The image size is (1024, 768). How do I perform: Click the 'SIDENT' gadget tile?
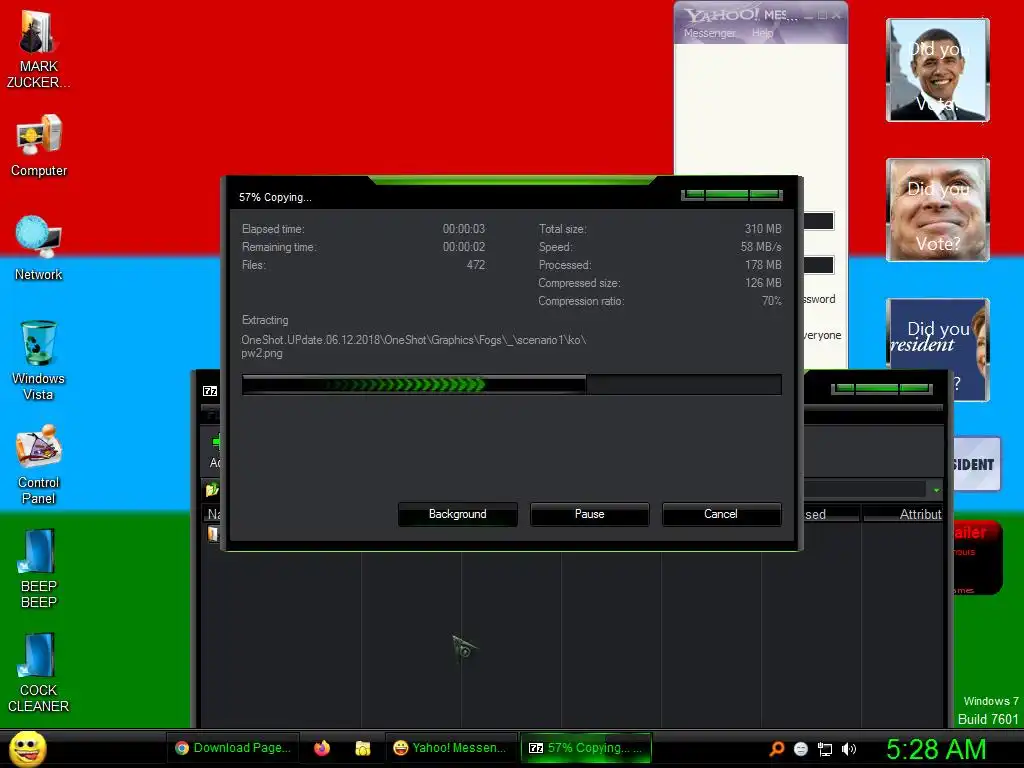tap(976, 464)
